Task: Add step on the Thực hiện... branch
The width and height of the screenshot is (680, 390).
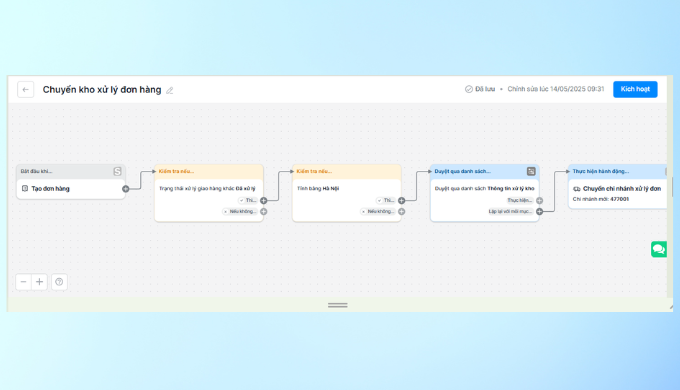Action: [539, 200]
